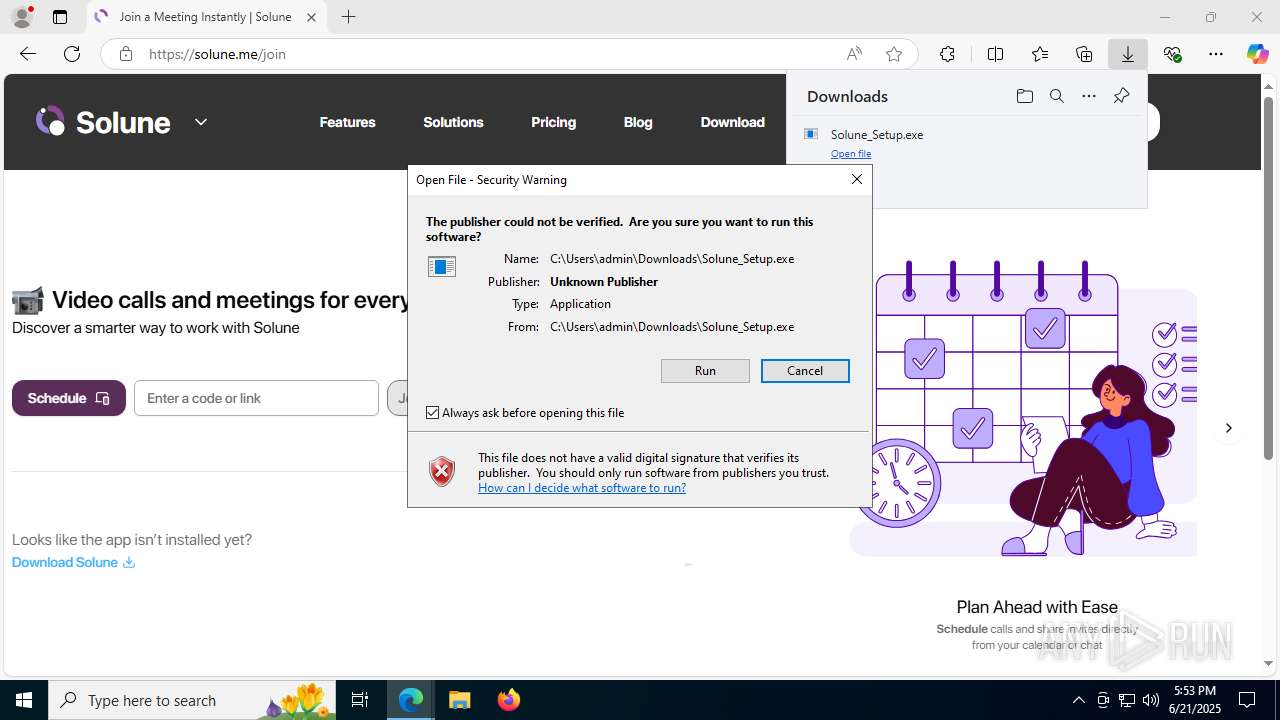This screenshot has width=1280, height=720.
Task: Open Favorites list icon
Action: coord(1040,54)
